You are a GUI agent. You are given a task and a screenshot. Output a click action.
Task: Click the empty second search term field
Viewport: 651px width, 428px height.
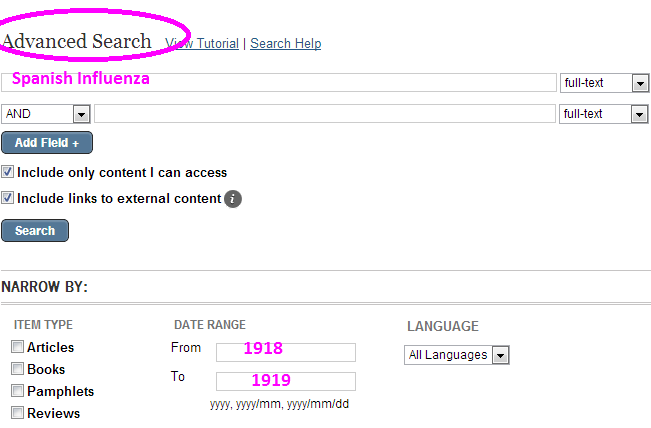[324, 114]
